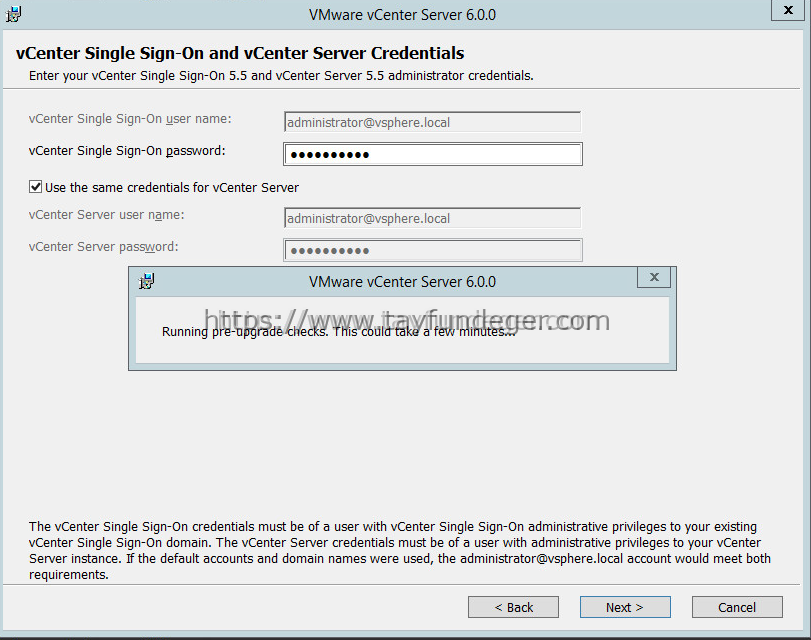
Task: Click the vCenter Single Sign-On user name label
Action: tap(130, 118)
